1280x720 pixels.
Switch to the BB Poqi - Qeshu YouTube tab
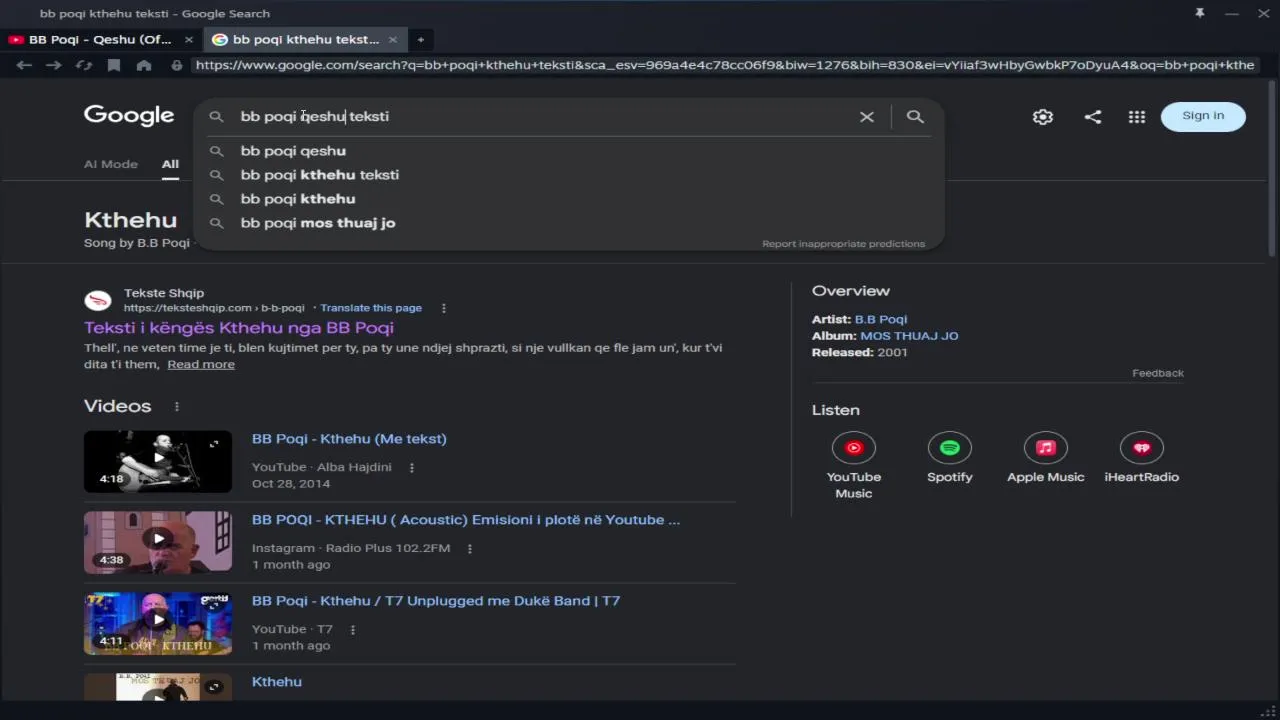point(100,40)
